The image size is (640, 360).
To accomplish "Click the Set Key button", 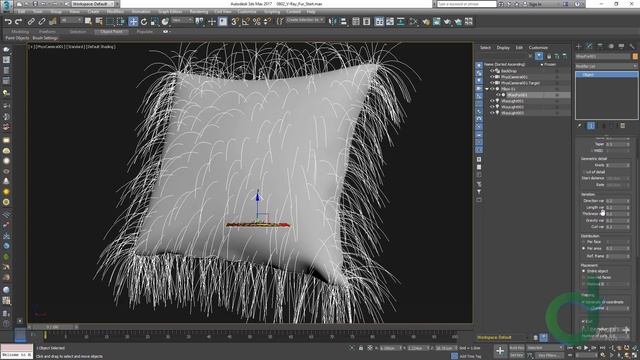I will point(517,356).
